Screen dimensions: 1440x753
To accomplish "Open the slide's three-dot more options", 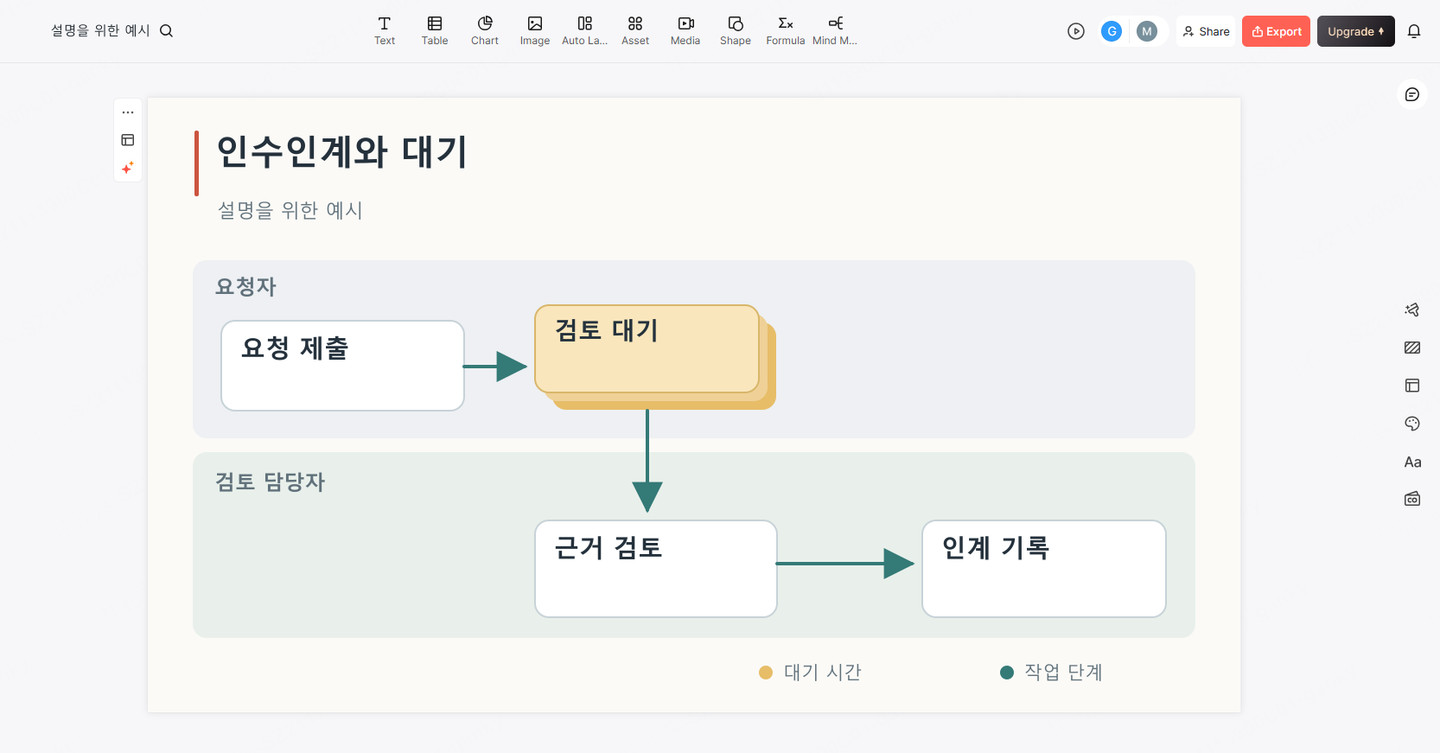I will (128, 113).
